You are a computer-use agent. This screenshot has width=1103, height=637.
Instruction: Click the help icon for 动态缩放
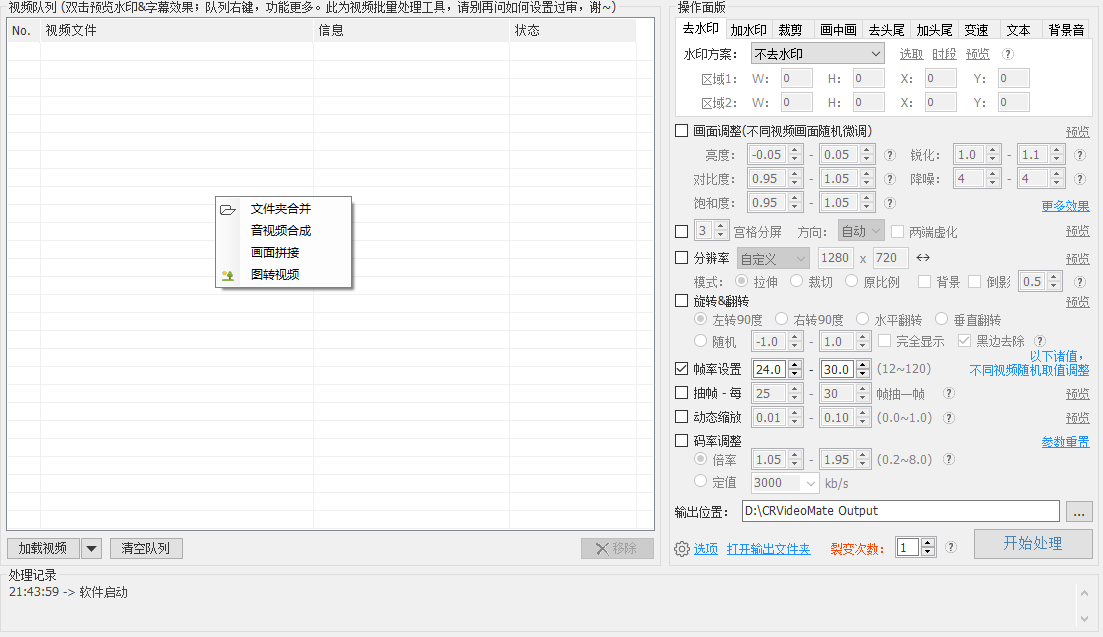tap(949, 418)
